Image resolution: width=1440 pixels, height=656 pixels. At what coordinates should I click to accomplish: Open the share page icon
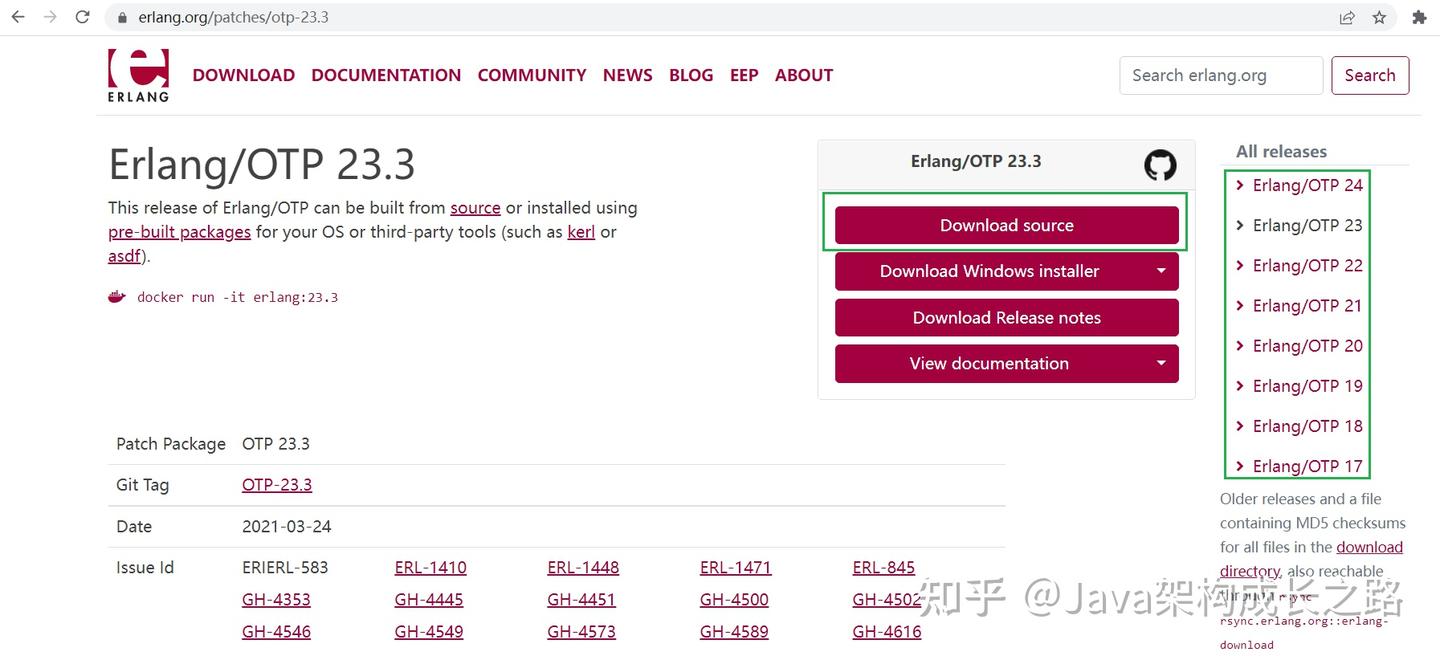point(1347,17)
